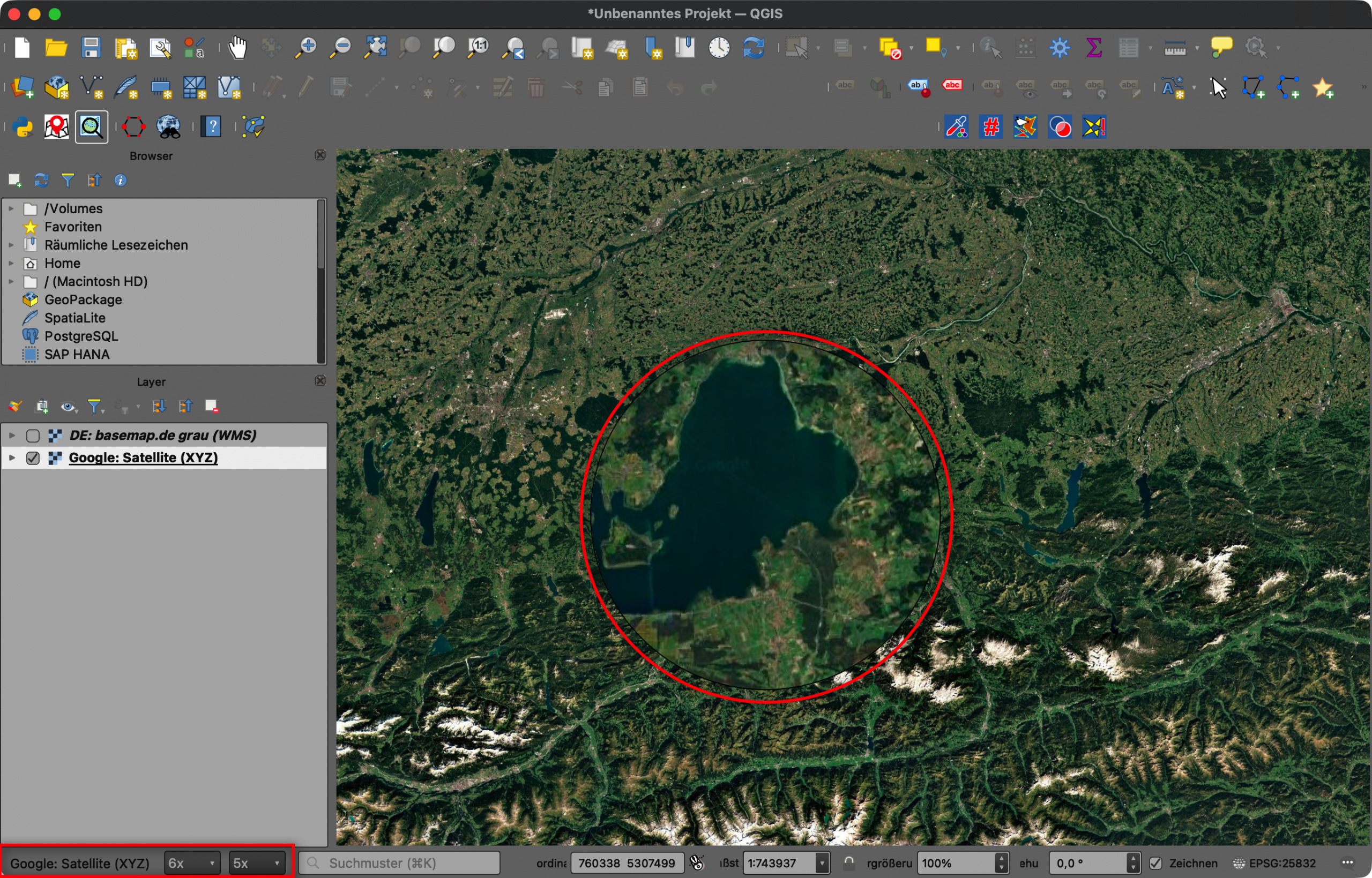Uncheck the Google: Satellite layer checkbox
Image resolution: width=1372 pixels, height=878 pixels.
click(33, 458)
